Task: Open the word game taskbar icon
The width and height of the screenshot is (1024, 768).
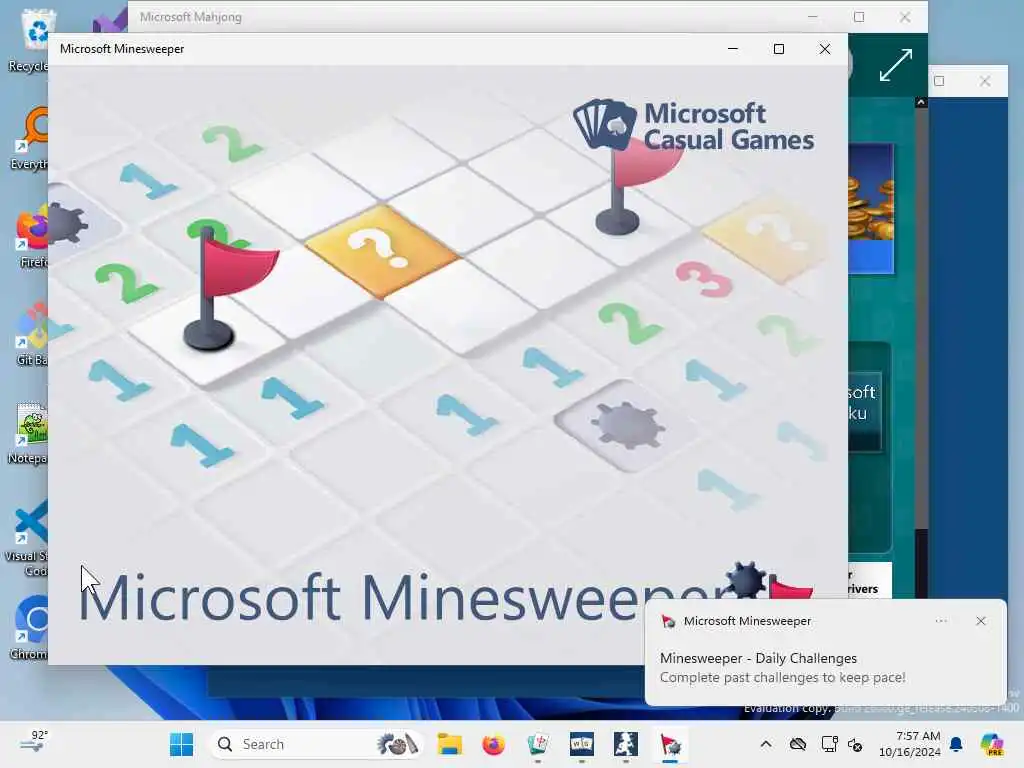Action: tap(582, 744)
